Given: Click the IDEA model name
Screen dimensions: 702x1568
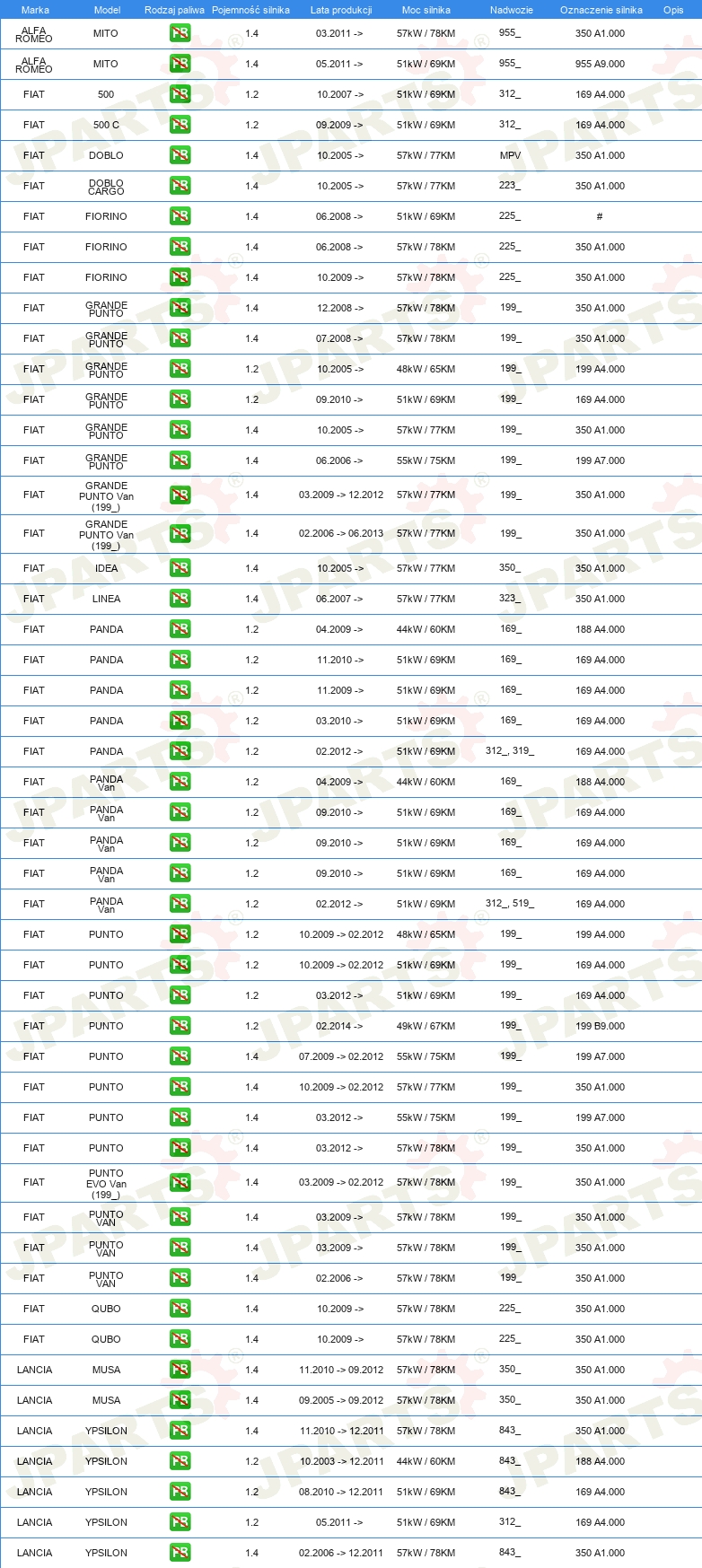Looking at the screenshot, I should [106, 568].
